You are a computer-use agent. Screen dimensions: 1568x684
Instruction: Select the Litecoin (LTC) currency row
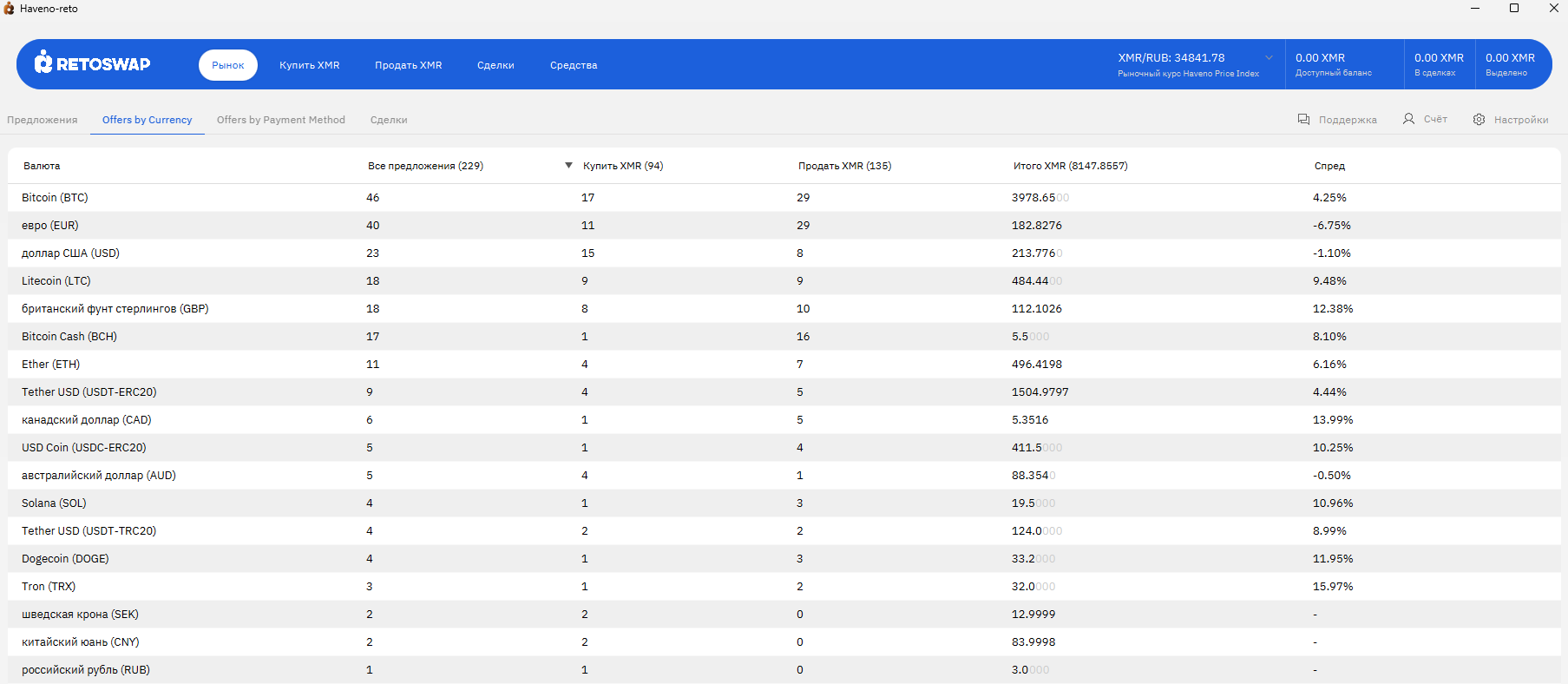(56, 281)
